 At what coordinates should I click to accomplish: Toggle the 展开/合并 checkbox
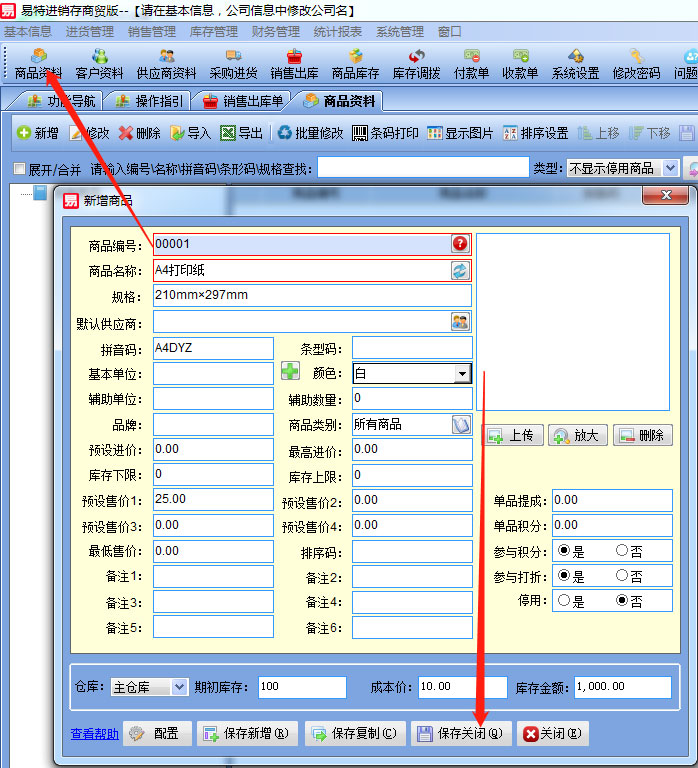[x=20, y=169]
